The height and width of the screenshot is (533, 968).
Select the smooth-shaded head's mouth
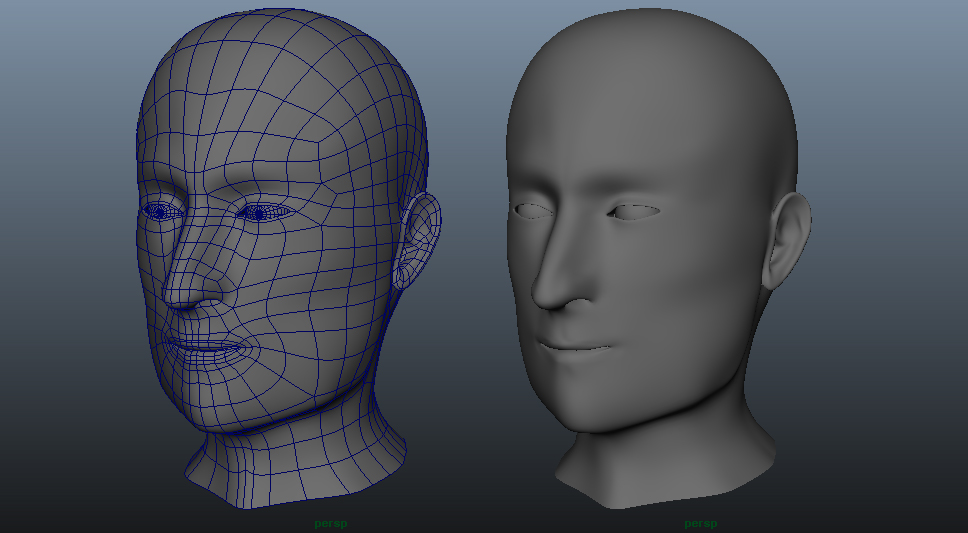[575, 347]
